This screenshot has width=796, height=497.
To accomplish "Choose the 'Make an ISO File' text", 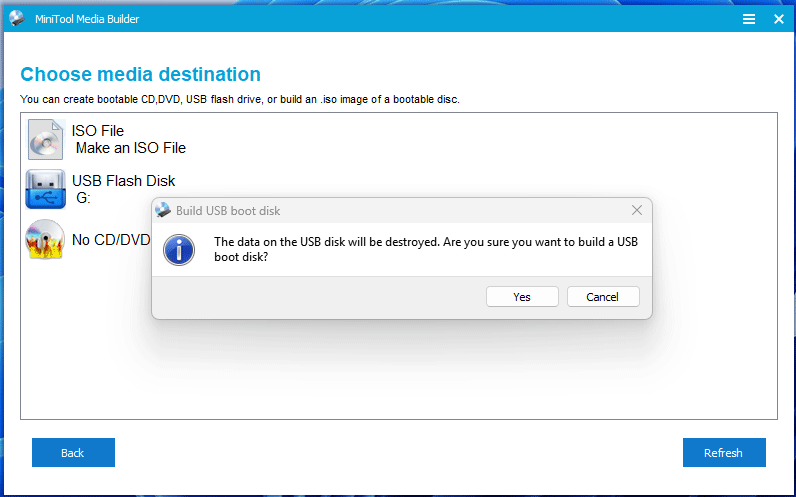I will tap(131, 148).
